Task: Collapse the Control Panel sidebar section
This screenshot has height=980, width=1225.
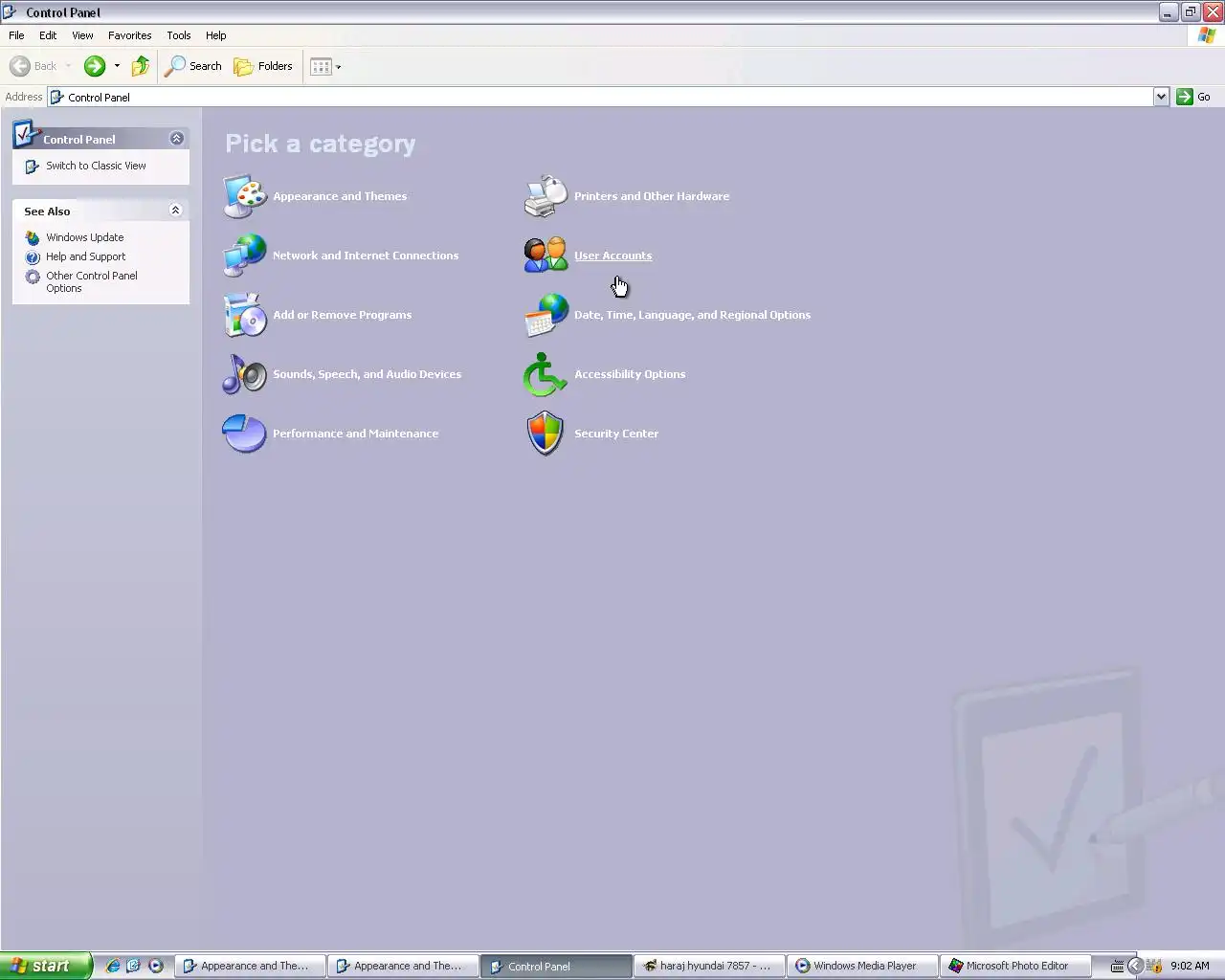Action: click(x=176, y=139)
